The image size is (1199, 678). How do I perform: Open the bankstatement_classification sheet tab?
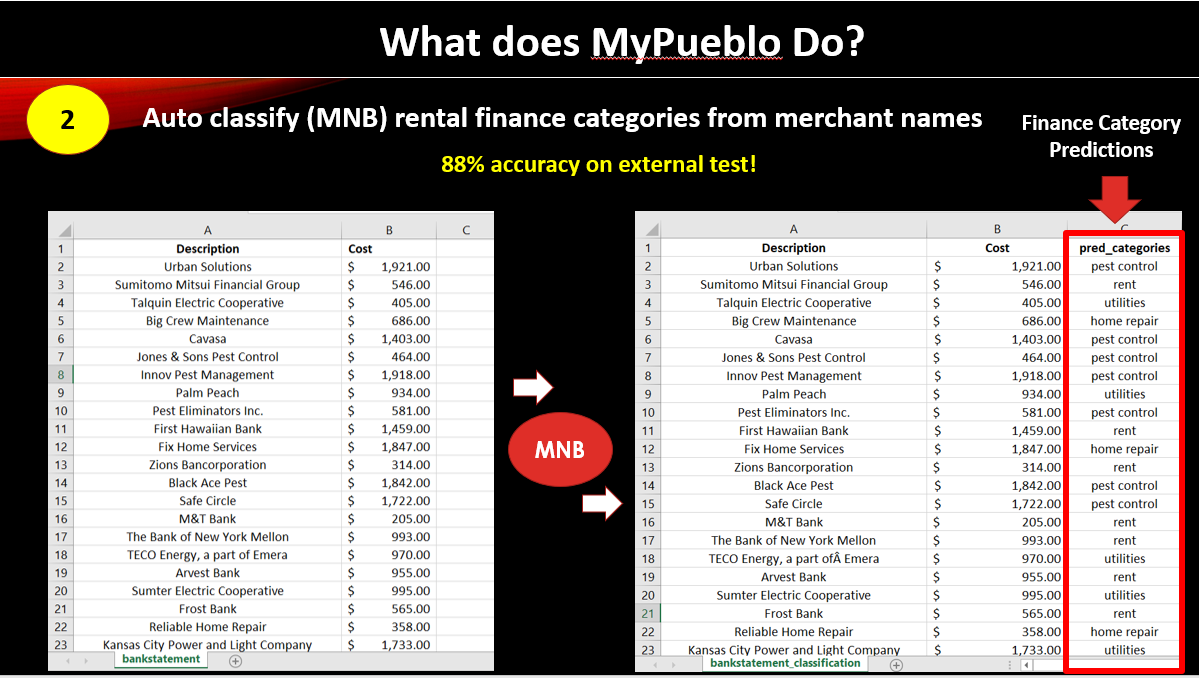tap(785, 663)
